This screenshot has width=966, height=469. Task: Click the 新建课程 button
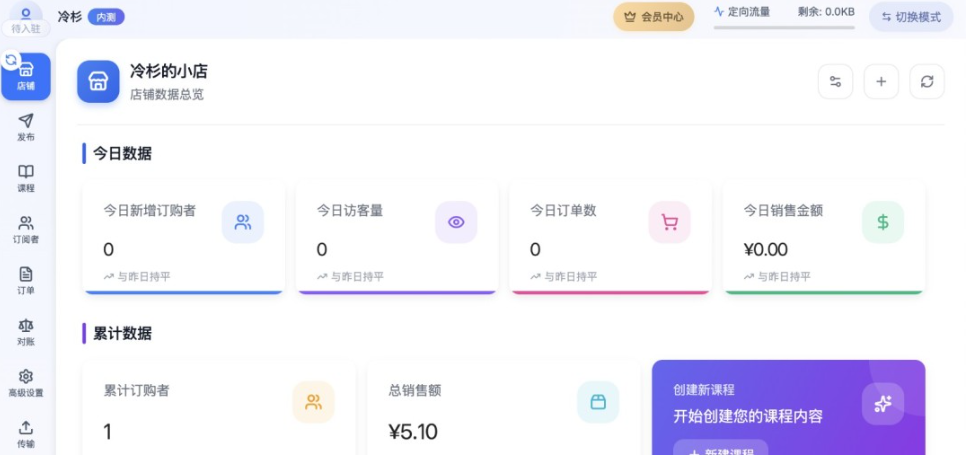(721, 447)
